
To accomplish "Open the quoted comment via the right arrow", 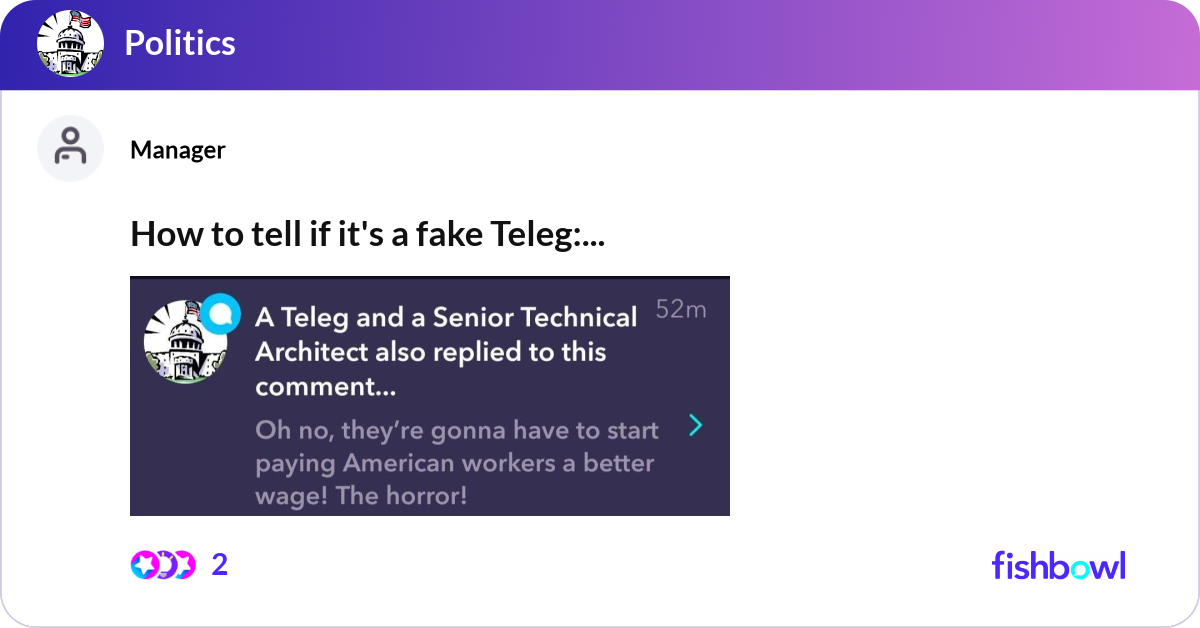I will (x=696, y=425).
